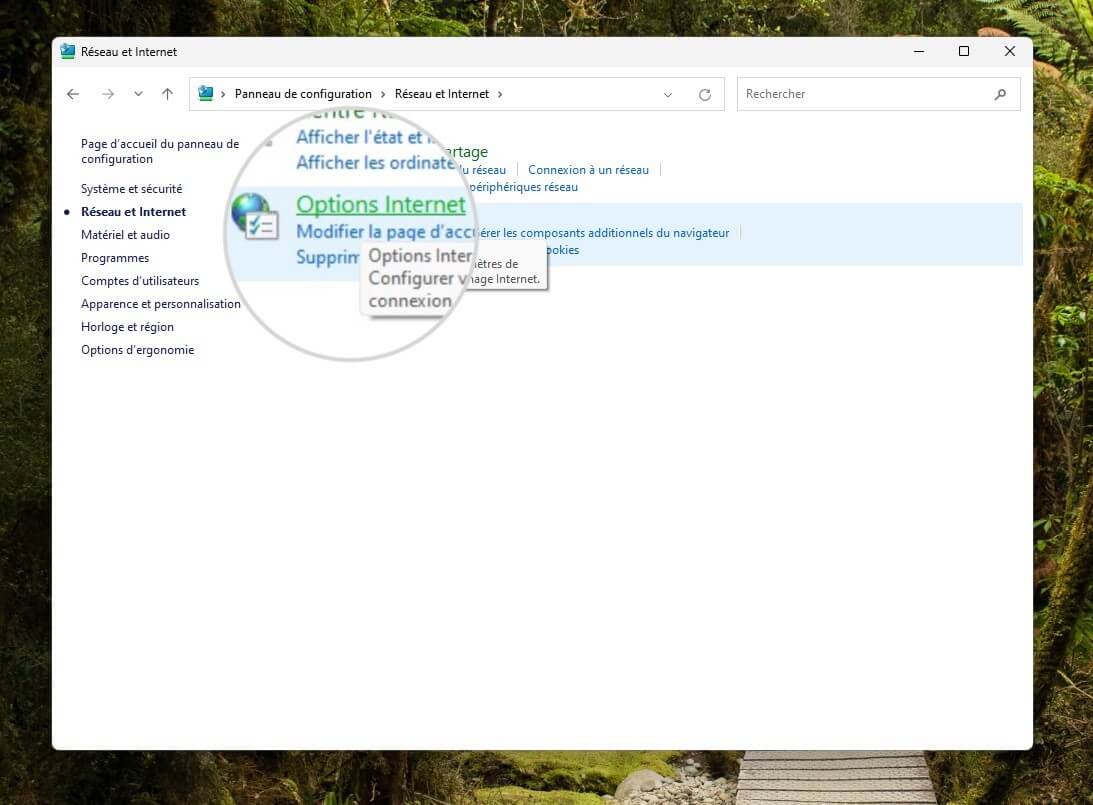Viewport: 1093px width, 805px height.
Task: Open Système et sécurité category
Action: pyautogui.click(x=131, y=189)
